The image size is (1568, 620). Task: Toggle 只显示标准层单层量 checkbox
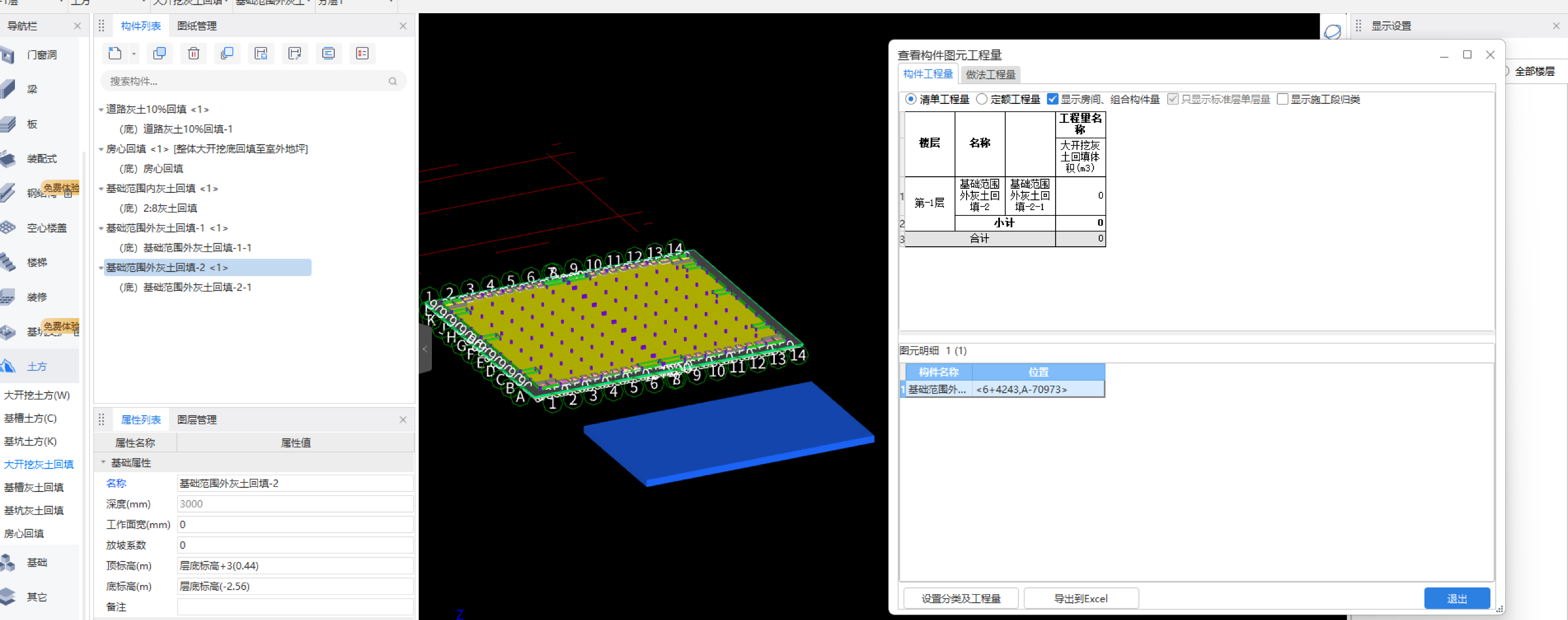pos(1172,99)
